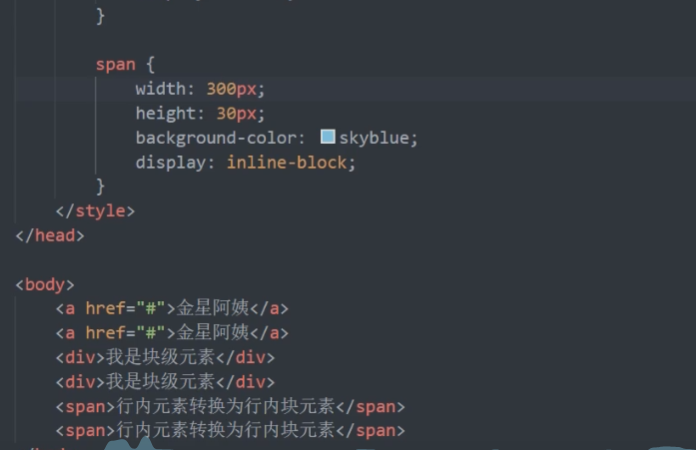Click the 'display: inline-block;' line
The height and width of the screenshot is (450, 696).
pyautogui.click(x=245, y=162)
